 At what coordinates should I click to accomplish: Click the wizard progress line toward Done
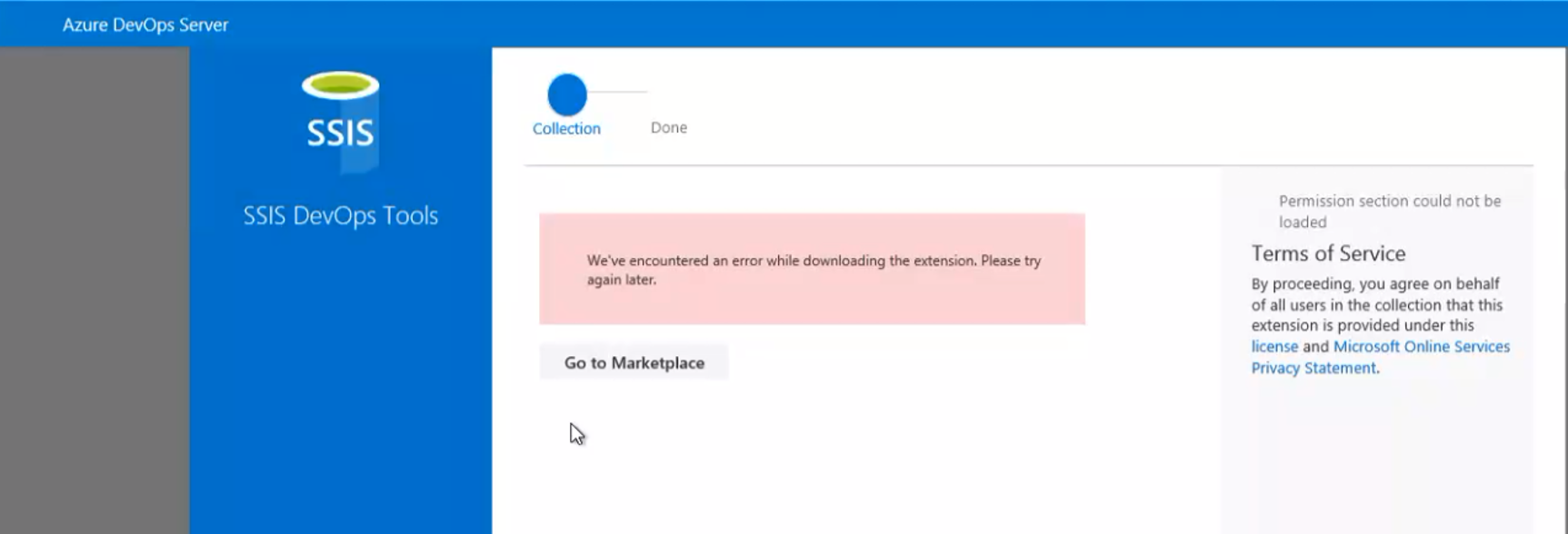click(x=618, y=94)
